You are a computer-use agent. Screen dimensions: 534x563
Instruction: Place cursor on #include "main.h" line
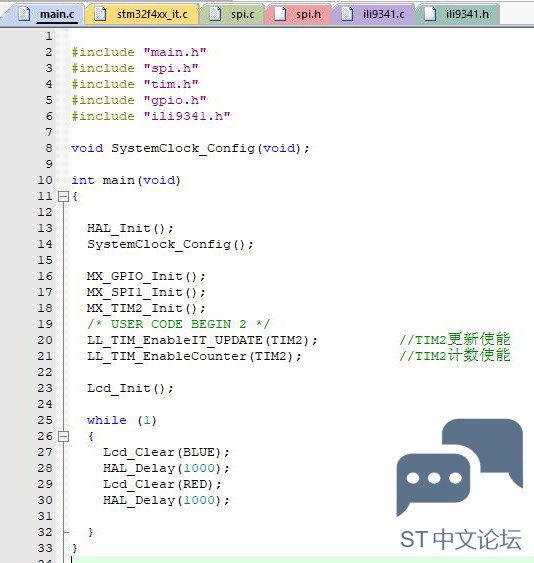(x=139, y=52)
